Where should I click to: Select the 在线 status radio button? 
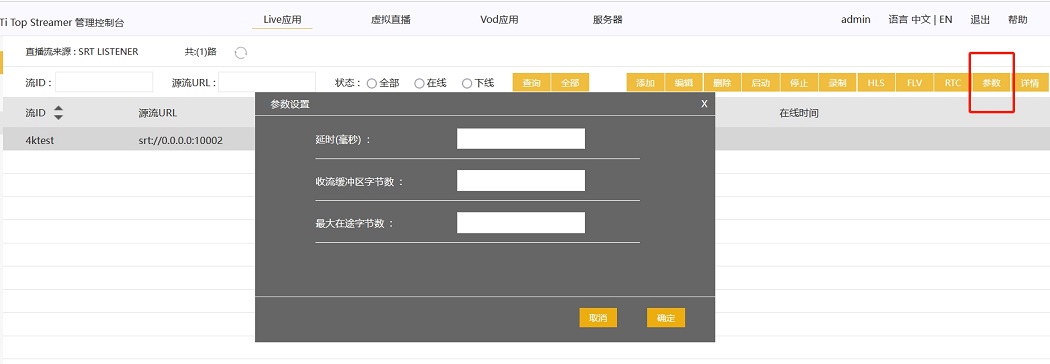click(x=419, y=84)
